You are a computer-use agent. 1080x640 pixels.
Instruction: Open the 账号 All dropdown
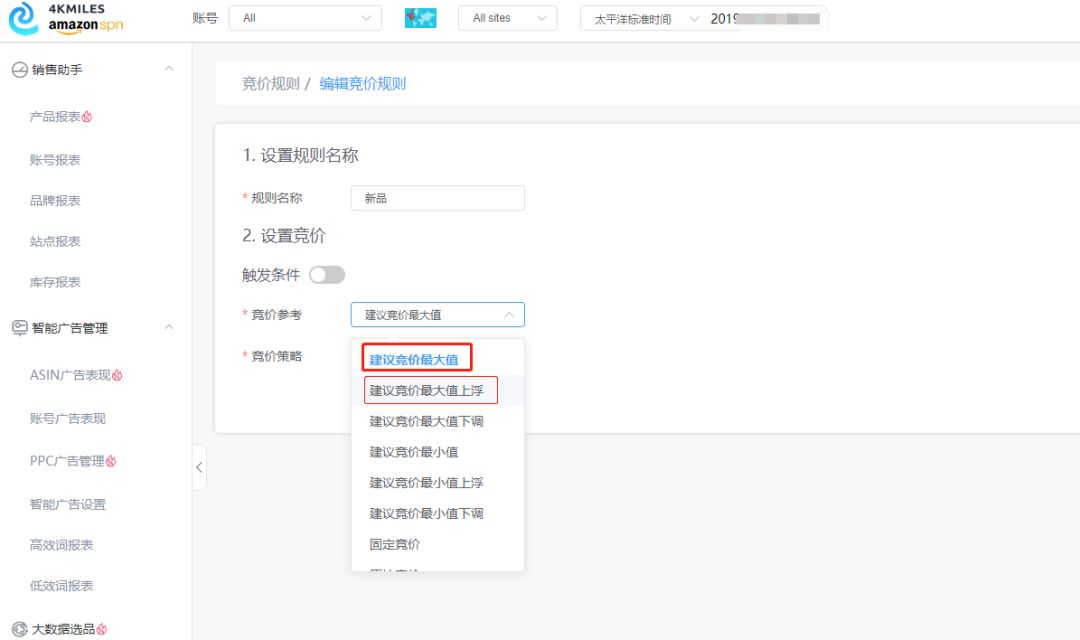[x=305, y=18]
